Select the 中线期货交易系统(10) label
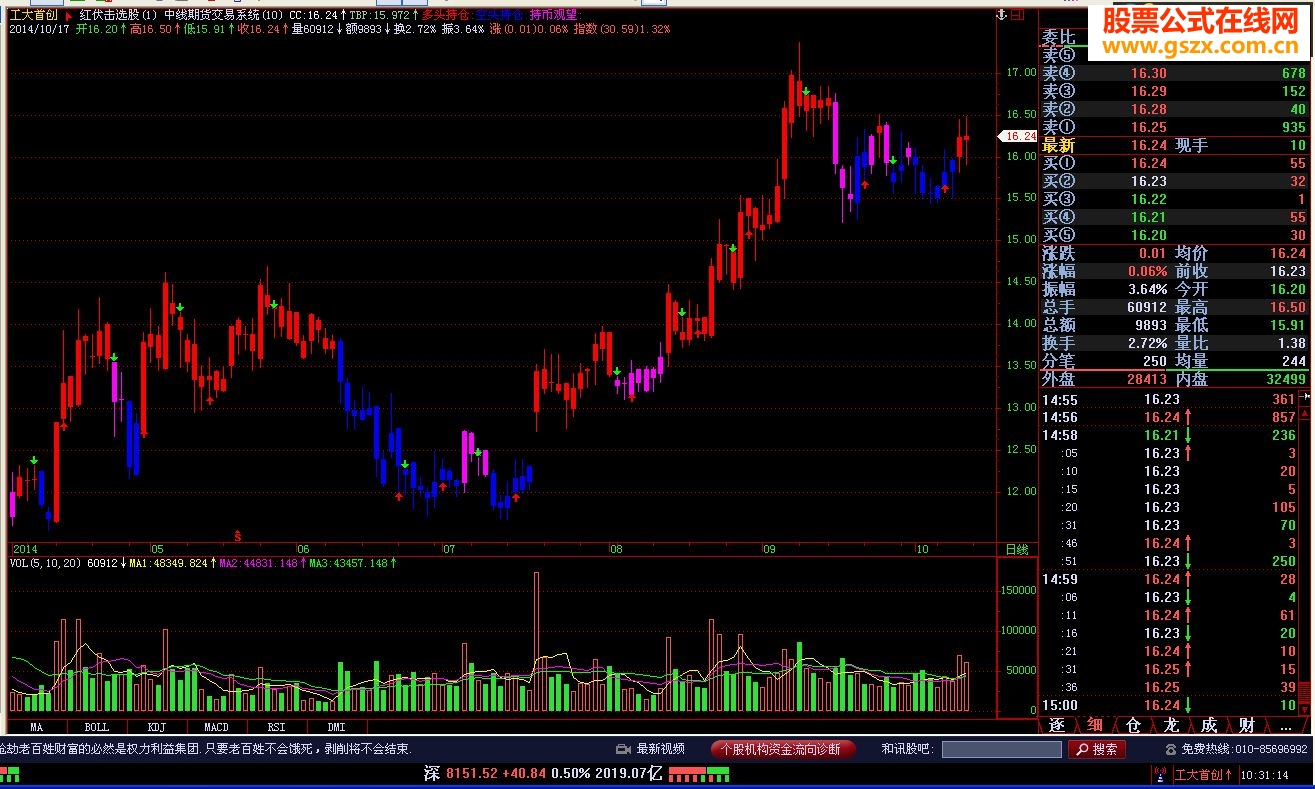This screenshot has width=1315, height=789. [x=224, y=16]
